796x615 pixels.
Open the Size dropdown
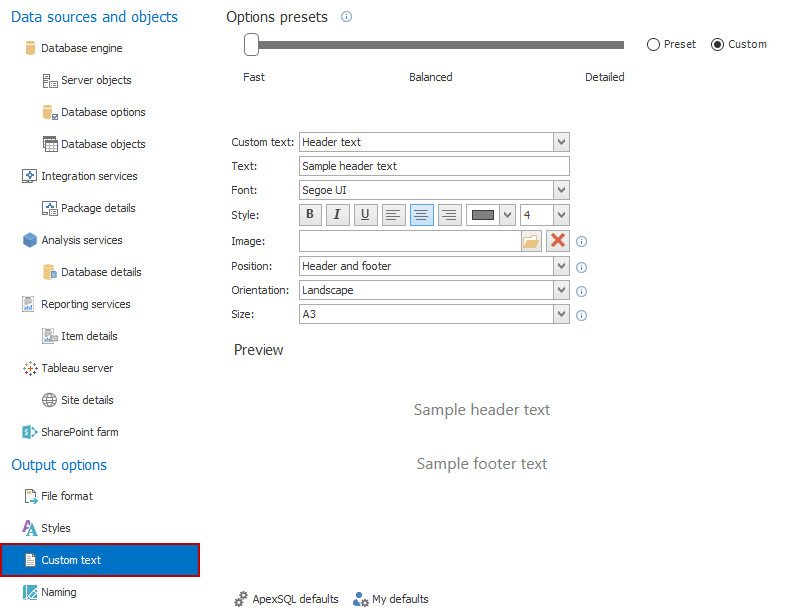561,314
